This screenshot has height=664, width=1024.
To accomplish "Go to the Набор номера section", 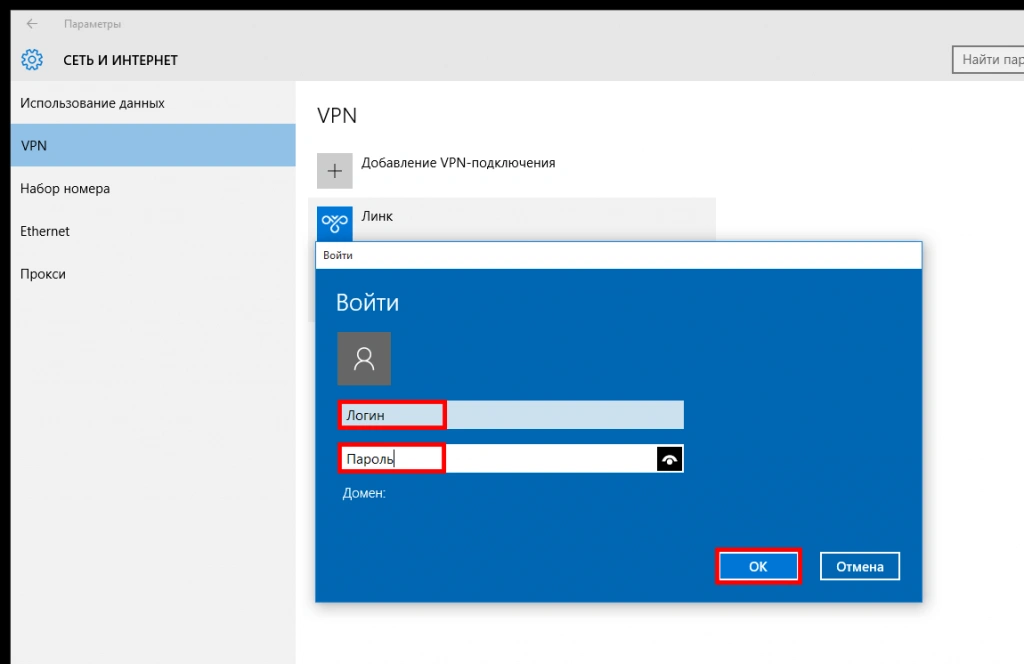I will (x=65, y=189).
